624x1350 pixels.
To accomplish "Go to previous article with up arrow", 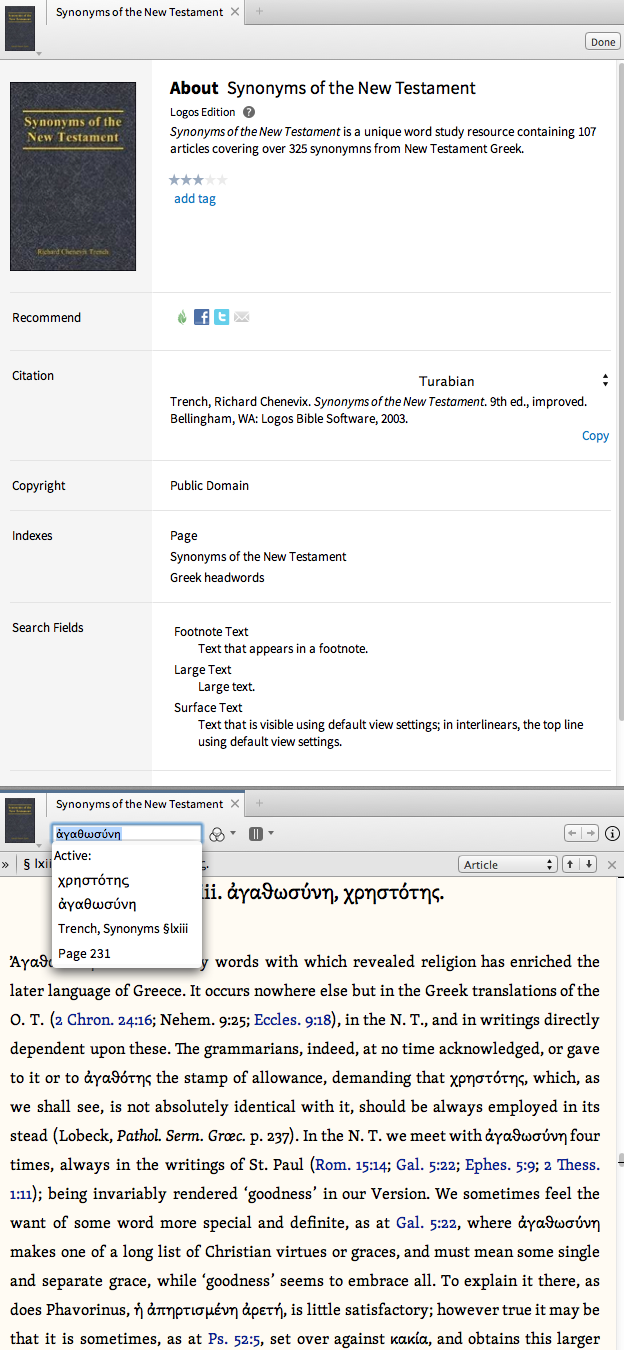I will 570,864.
